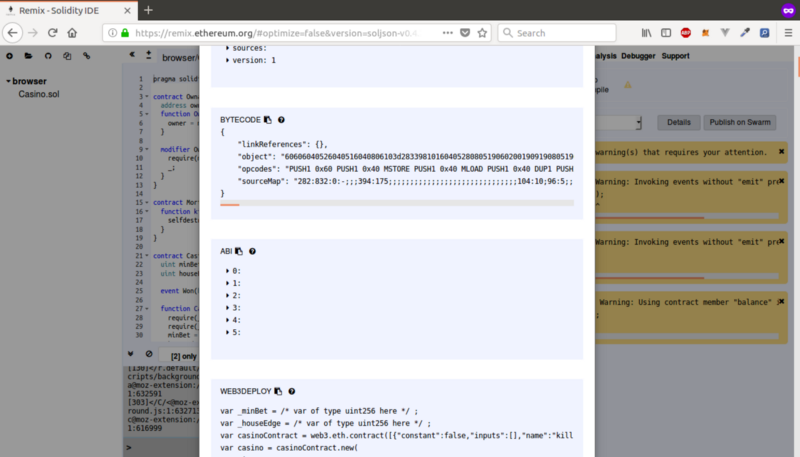
Task: Close the Remix browser tab
Action: click(127, 10)
